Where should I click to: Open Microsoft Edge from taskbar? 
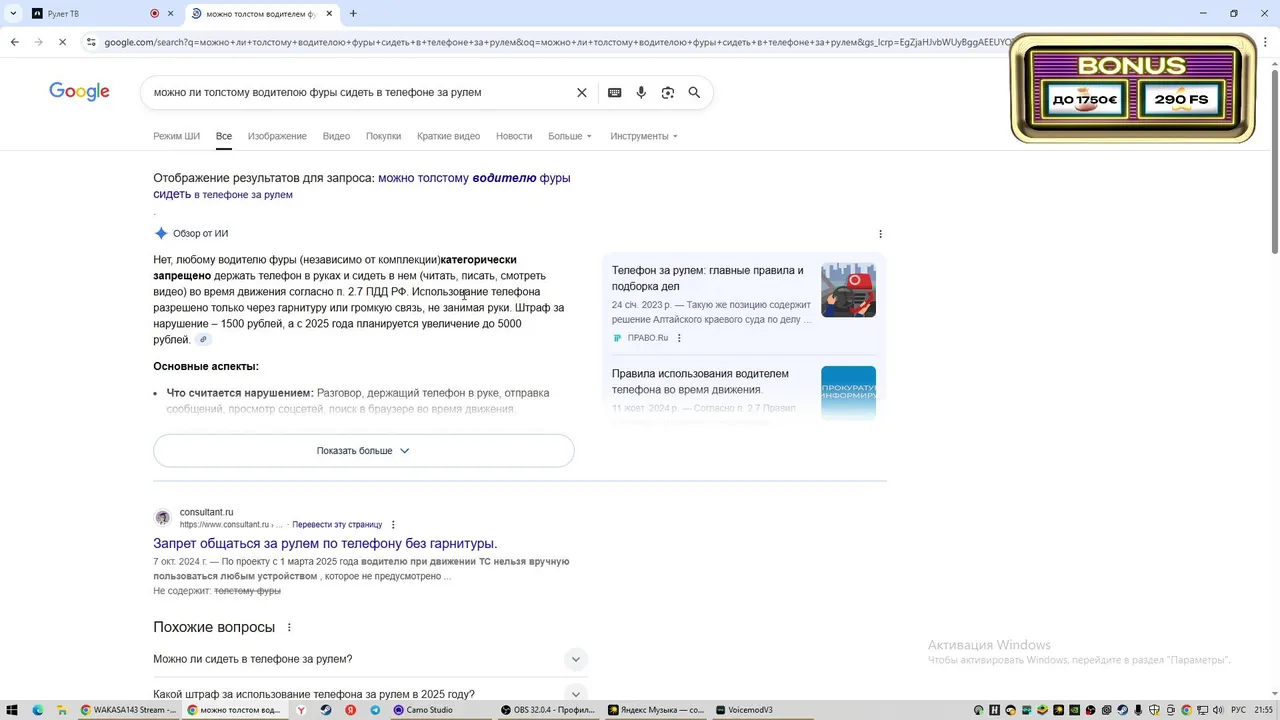point(37,710)
